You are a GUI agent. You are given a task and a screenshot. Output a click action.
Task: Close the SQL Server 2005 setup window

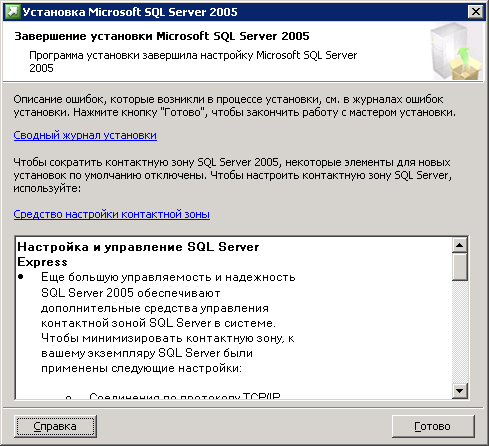tap(476, 12)
